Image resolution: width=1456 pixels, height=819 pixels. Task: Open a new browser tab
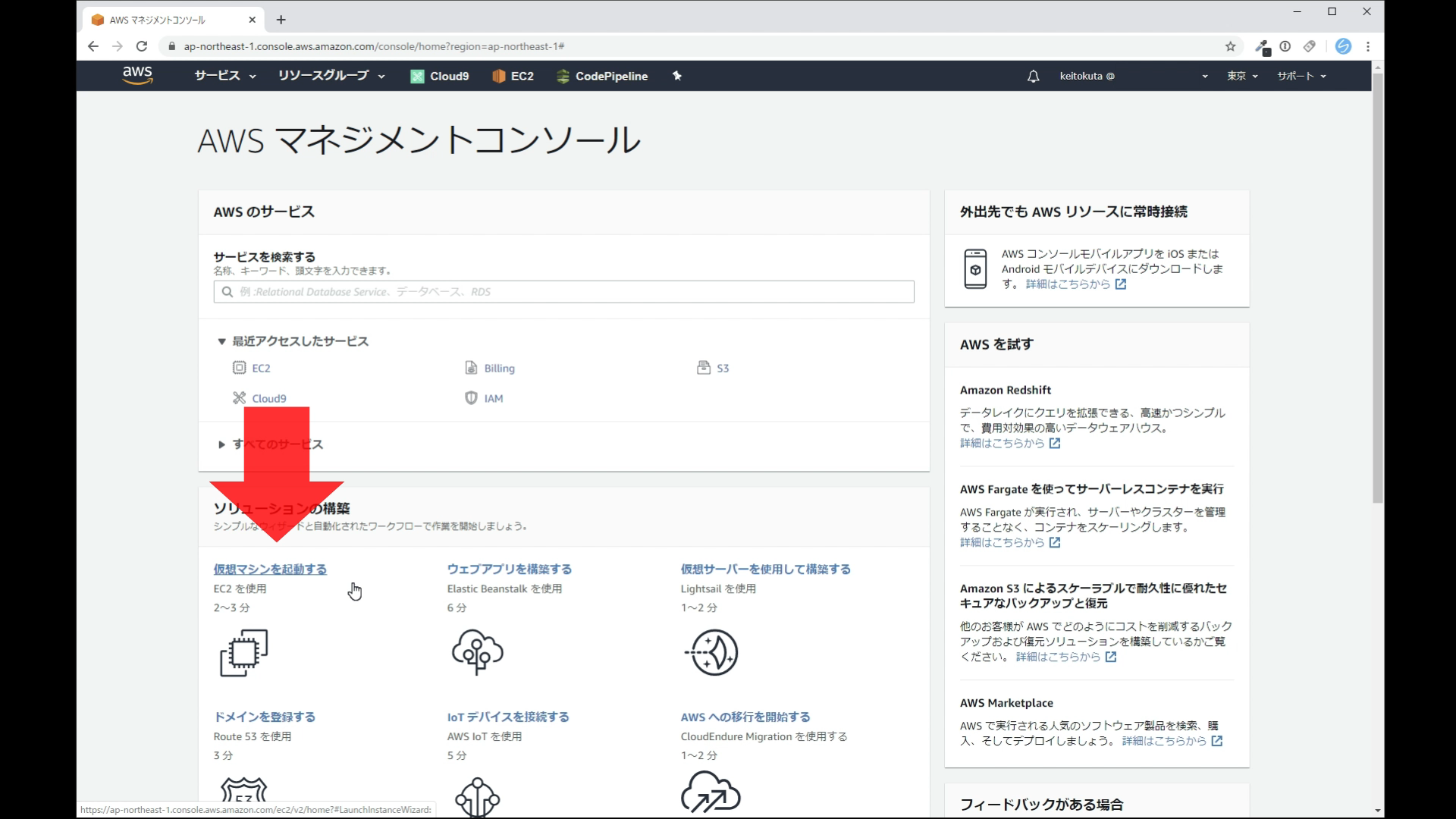click(x=281, y=20)
